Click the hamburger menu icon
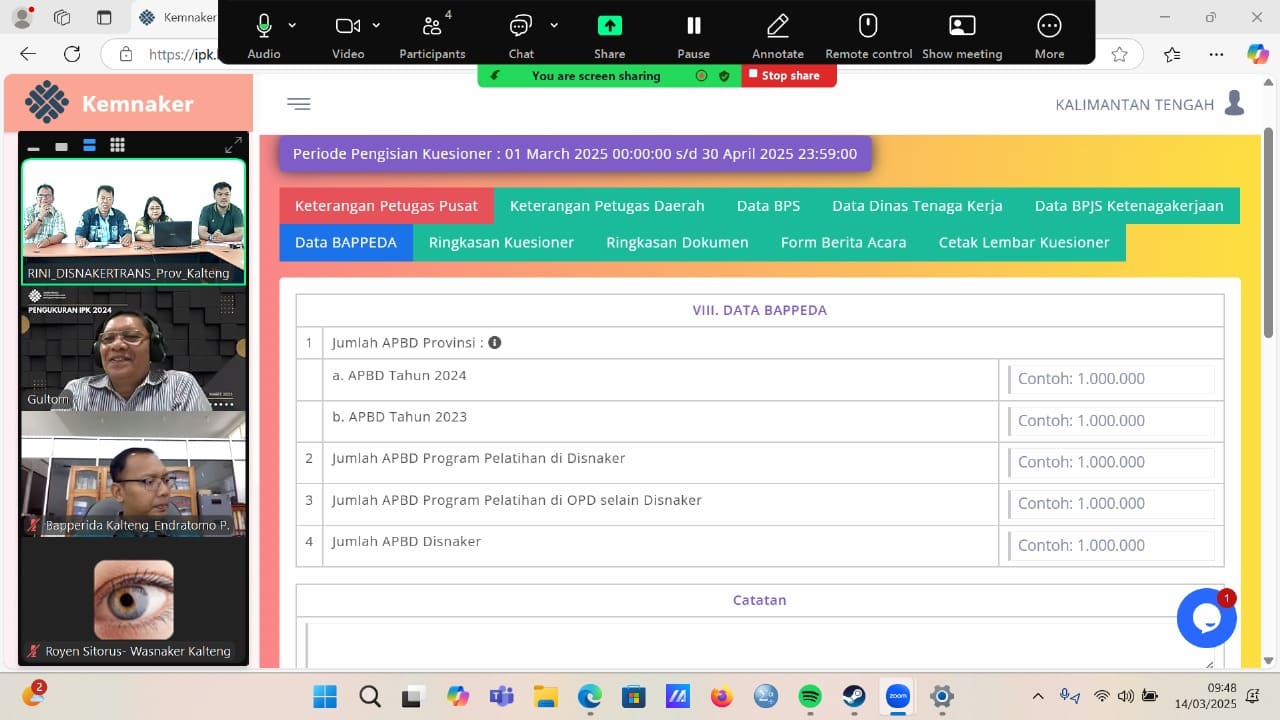The image size is (1280, 720). pyautogui.click(x=298, y=104)
